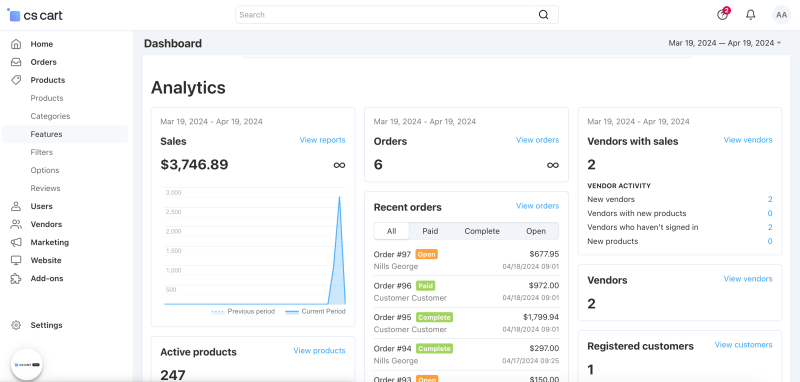
Task: Open Order #97 row
Action: tap(466, 260)
